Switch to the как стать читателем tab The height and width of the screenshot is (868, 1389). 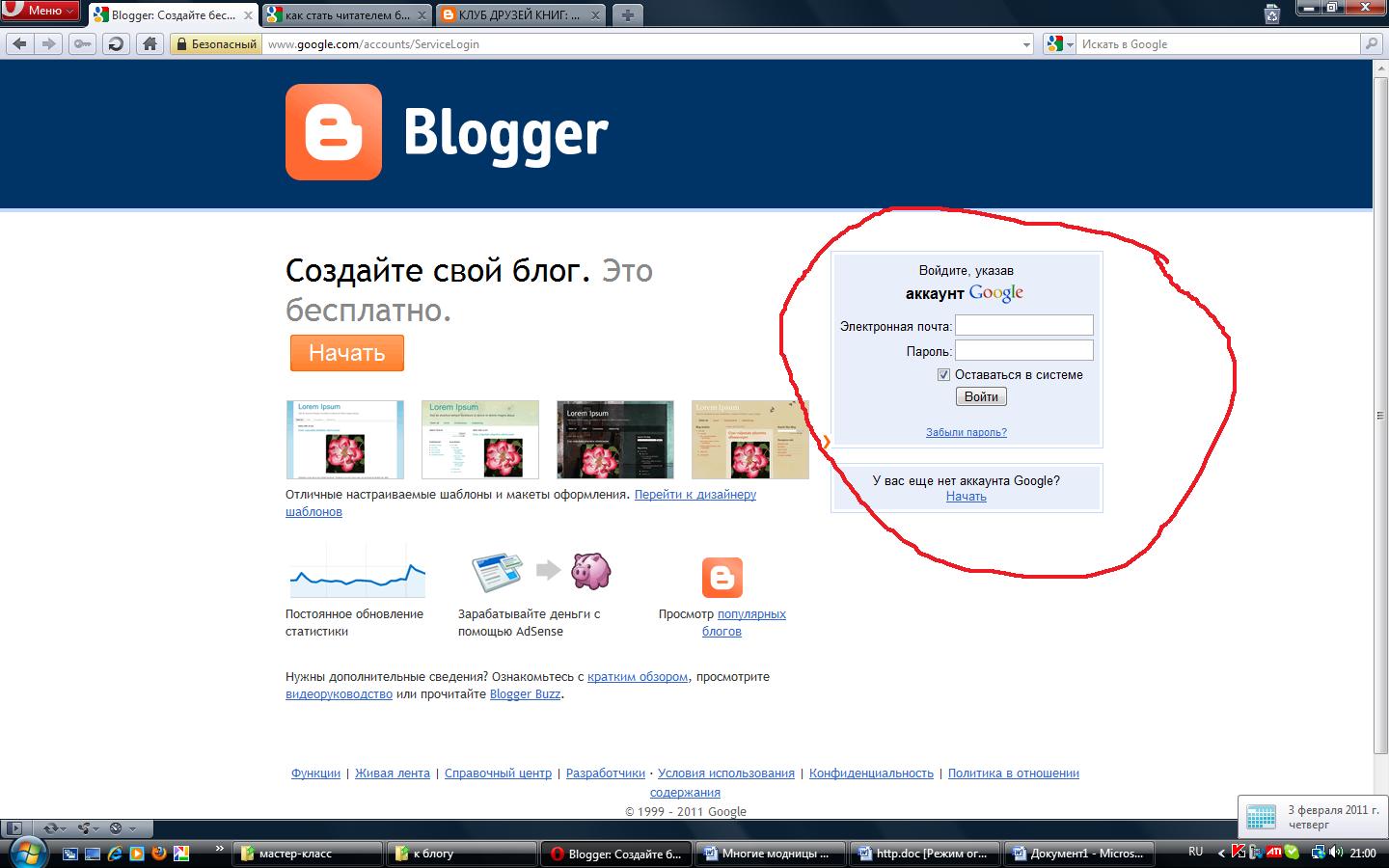coord(347,14)
